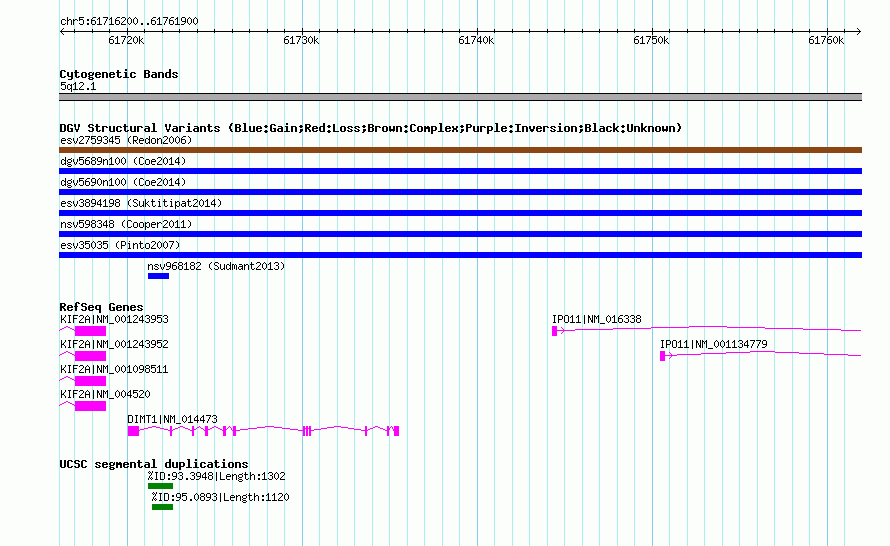890x546 pixels.
Task: Open KIF2A|NM_001243953 transcript label
Action: coord(114,320)
